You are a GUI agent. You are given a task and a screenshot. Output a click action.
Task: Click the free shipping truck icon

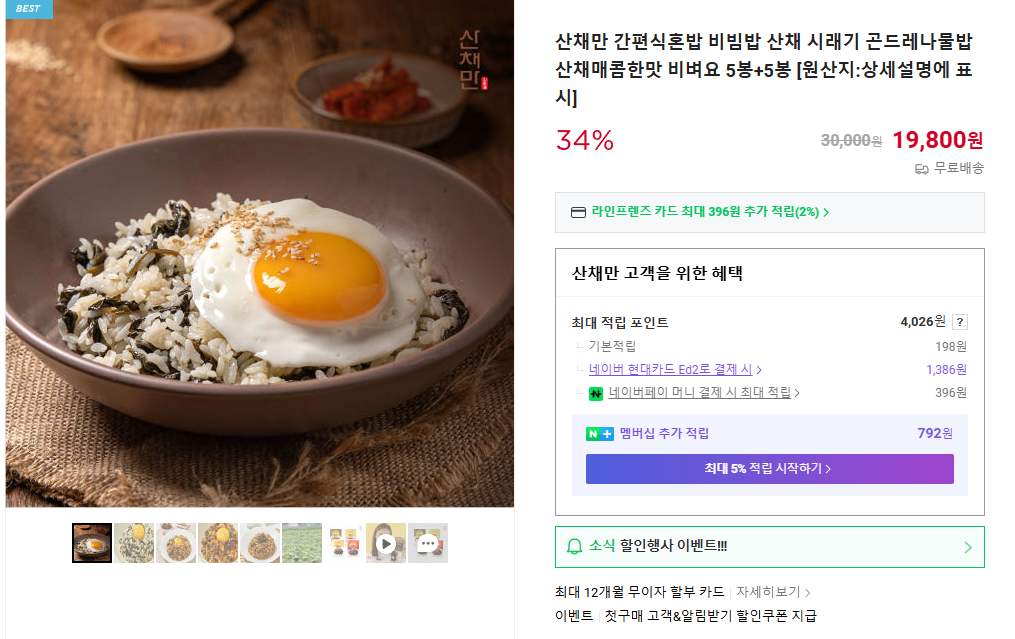[x=922, y=169]
